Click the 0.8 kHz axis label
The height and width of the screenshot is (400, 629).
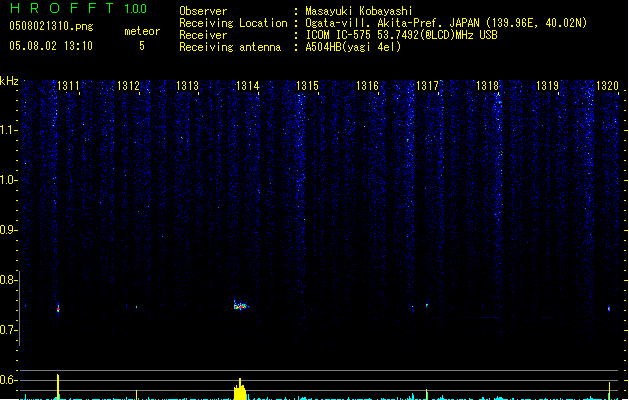click(x=8, y=280)
